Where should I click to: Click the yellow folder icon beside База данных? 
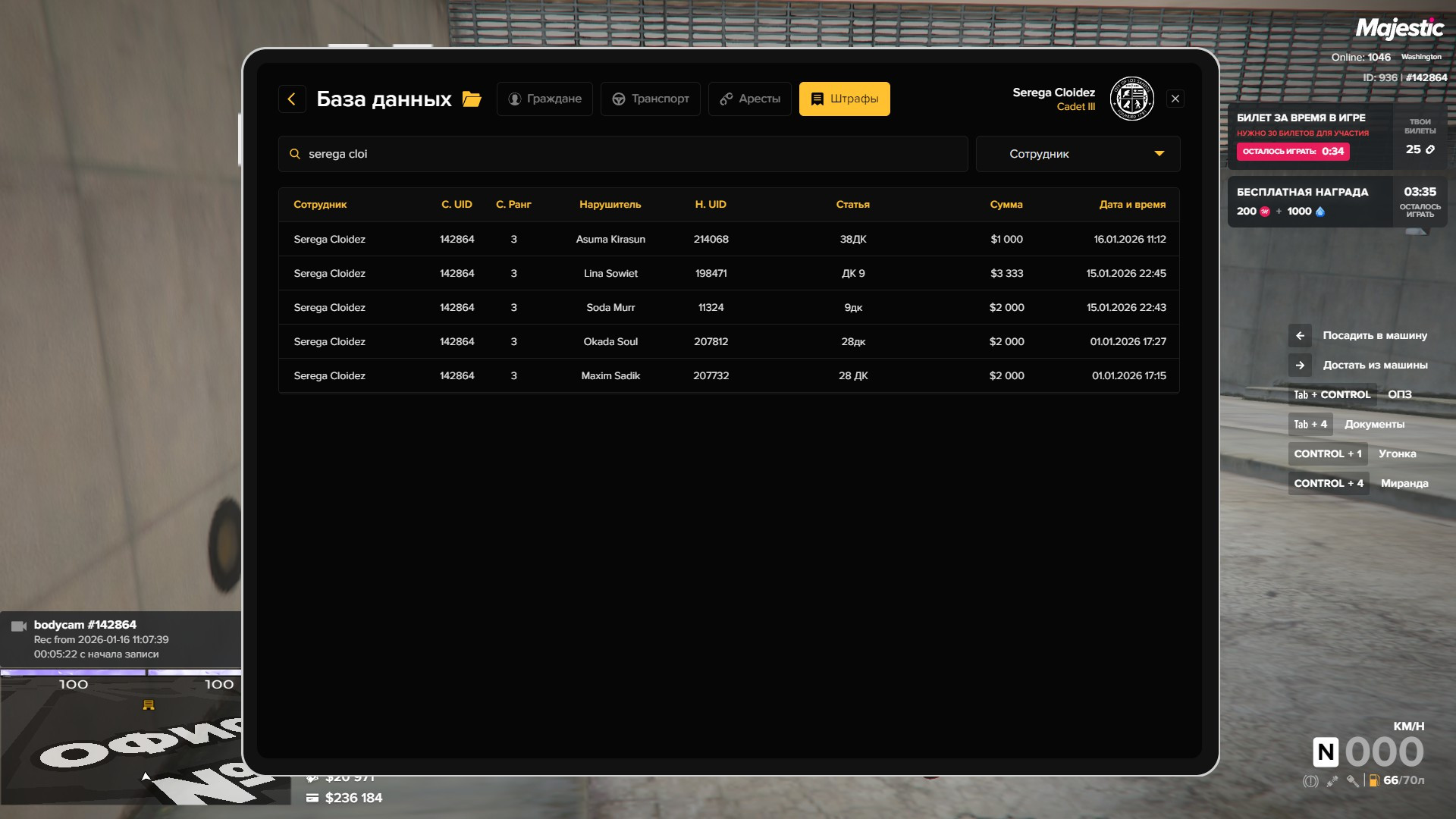pyautogui.click(x=472, y=99)
